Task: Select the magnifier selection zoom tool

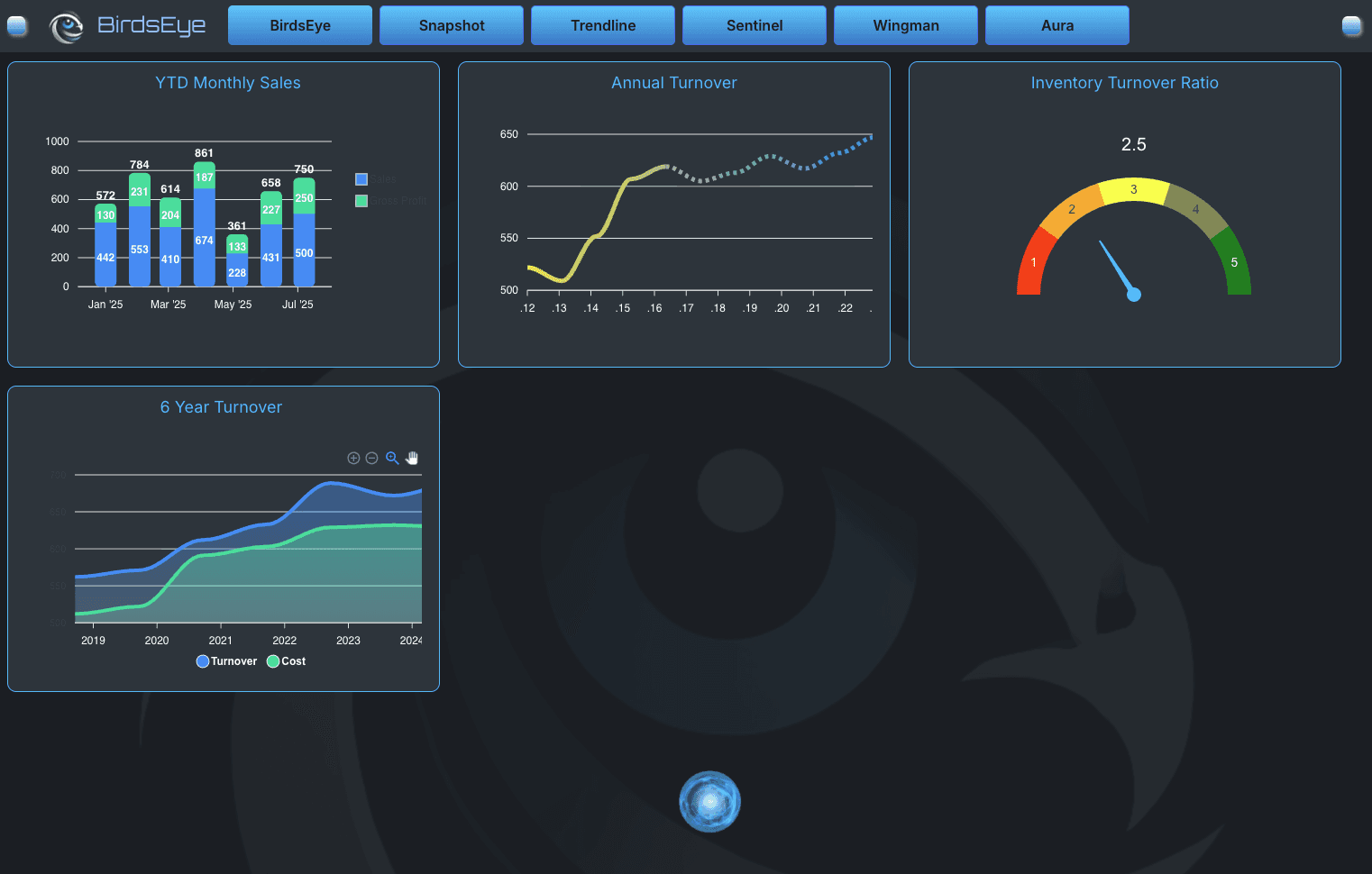Action: [392, 458]
